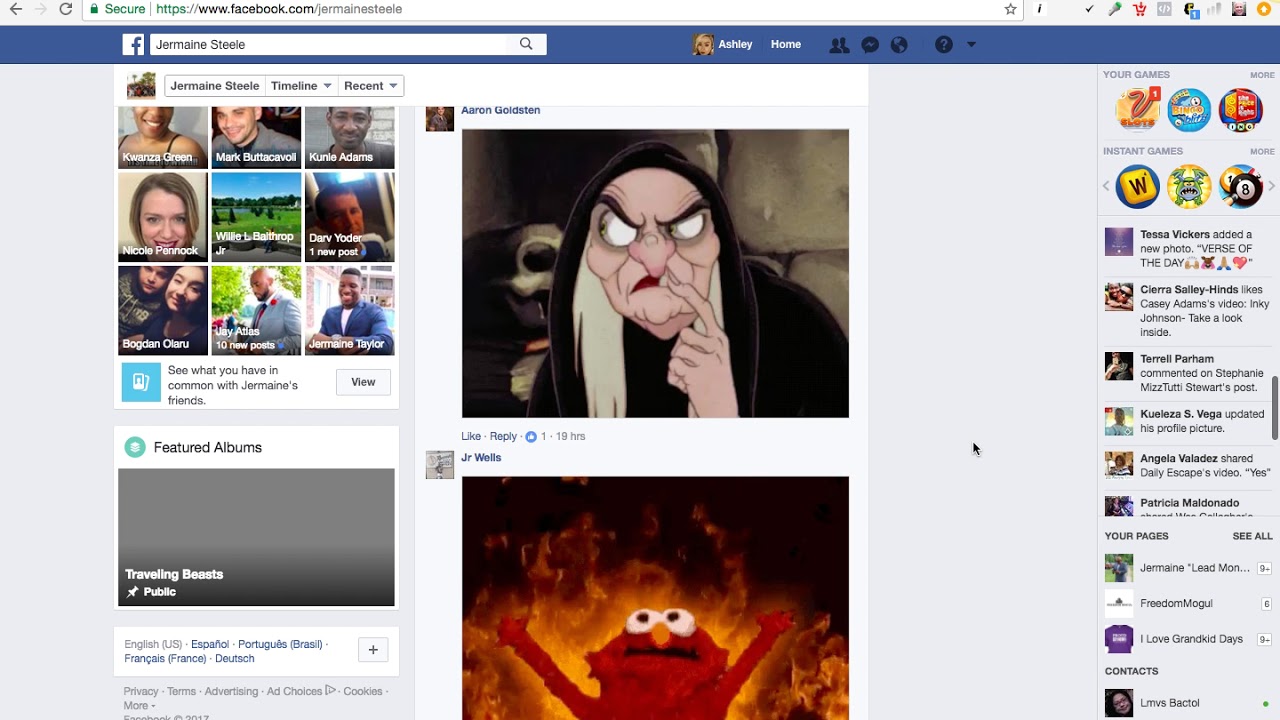Image resolution: width=1280 pixels, height=720 pixels.
Task: Open the Privacy footer link
Action: 141,692
